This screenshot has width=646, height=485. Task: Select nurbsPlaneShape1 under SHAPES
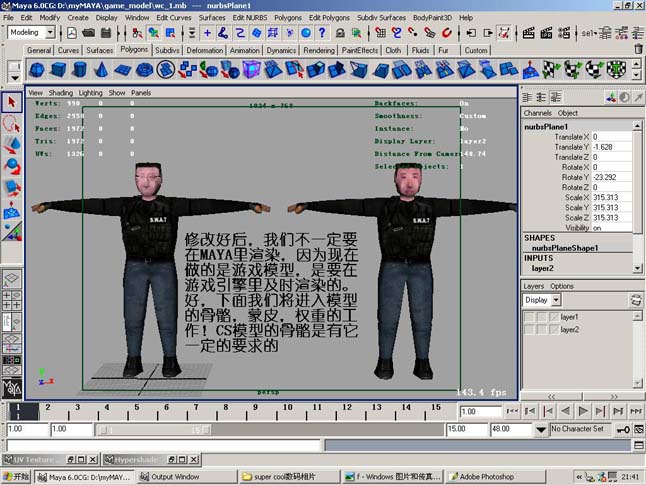pos(565,248)
